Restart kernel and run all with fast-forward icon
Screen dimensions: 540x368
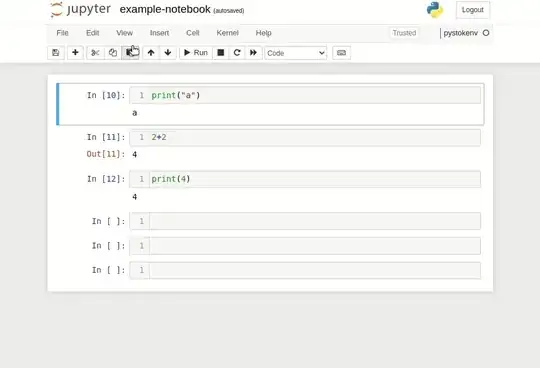[253, 53]
